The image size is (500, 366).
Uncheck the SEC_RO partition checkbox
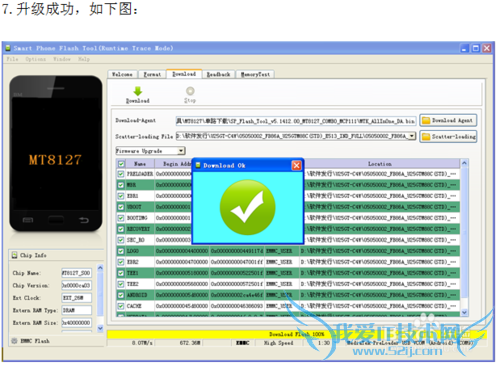121,240
